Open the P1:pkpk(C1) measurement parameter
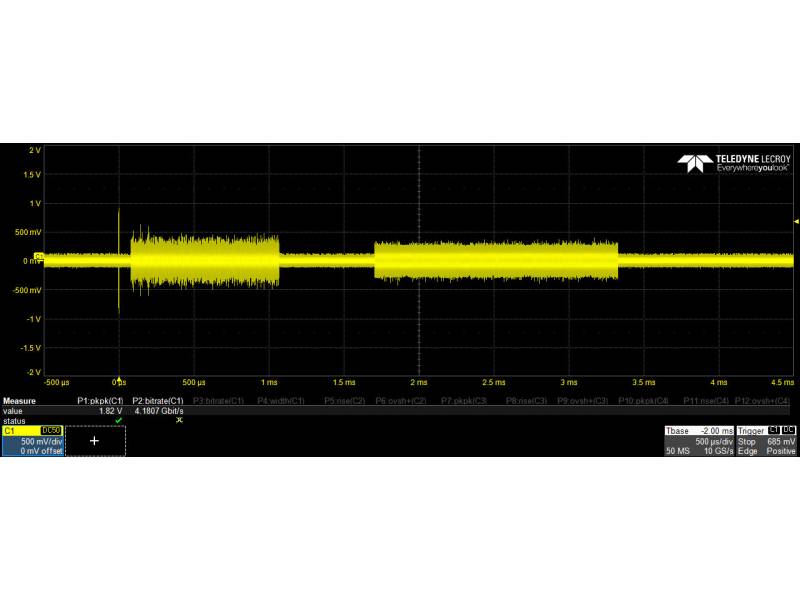 pos(100,400)
